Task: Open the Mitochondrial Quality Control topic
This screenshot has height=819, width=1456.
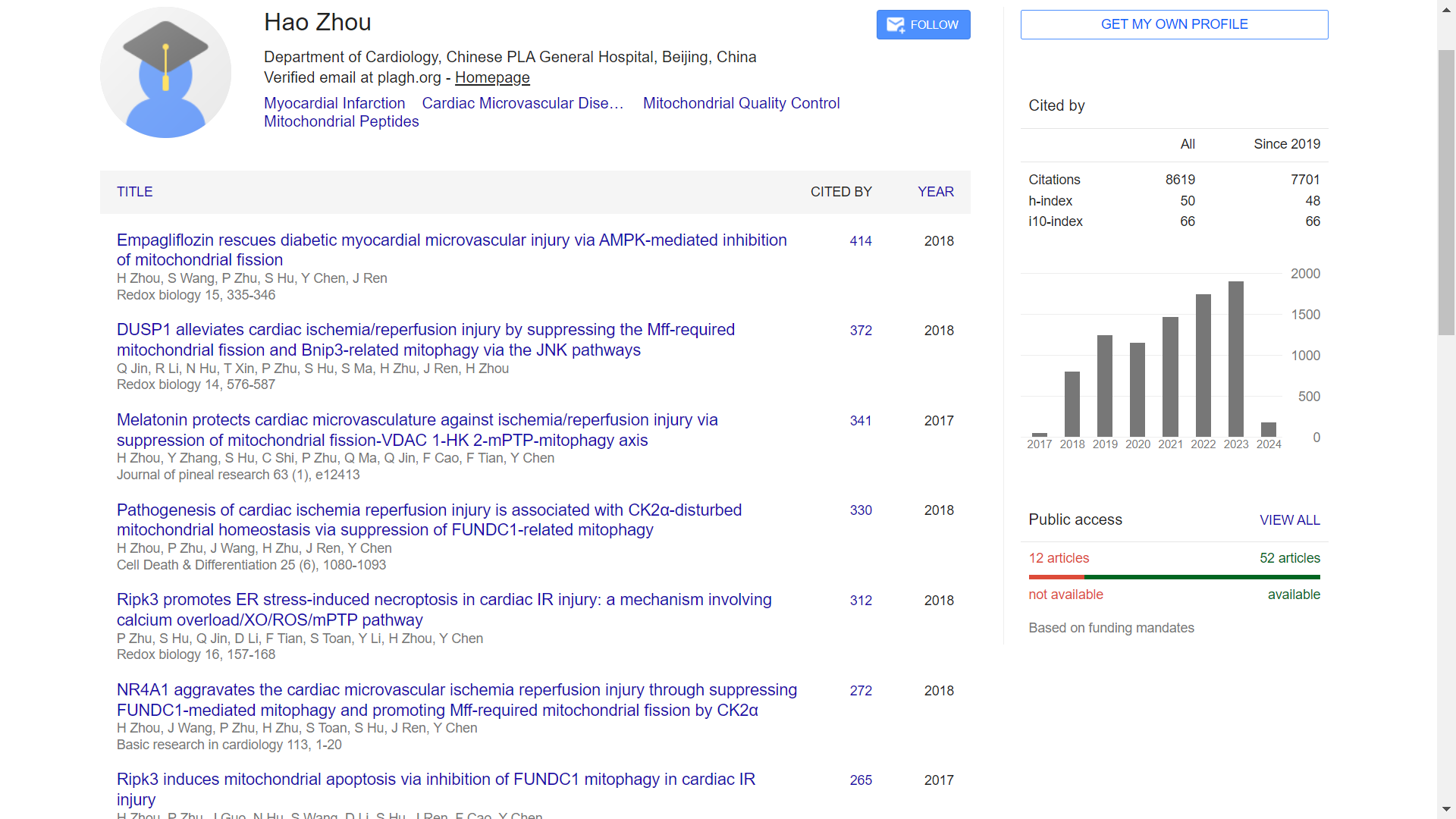Action: tap(741, 103)
